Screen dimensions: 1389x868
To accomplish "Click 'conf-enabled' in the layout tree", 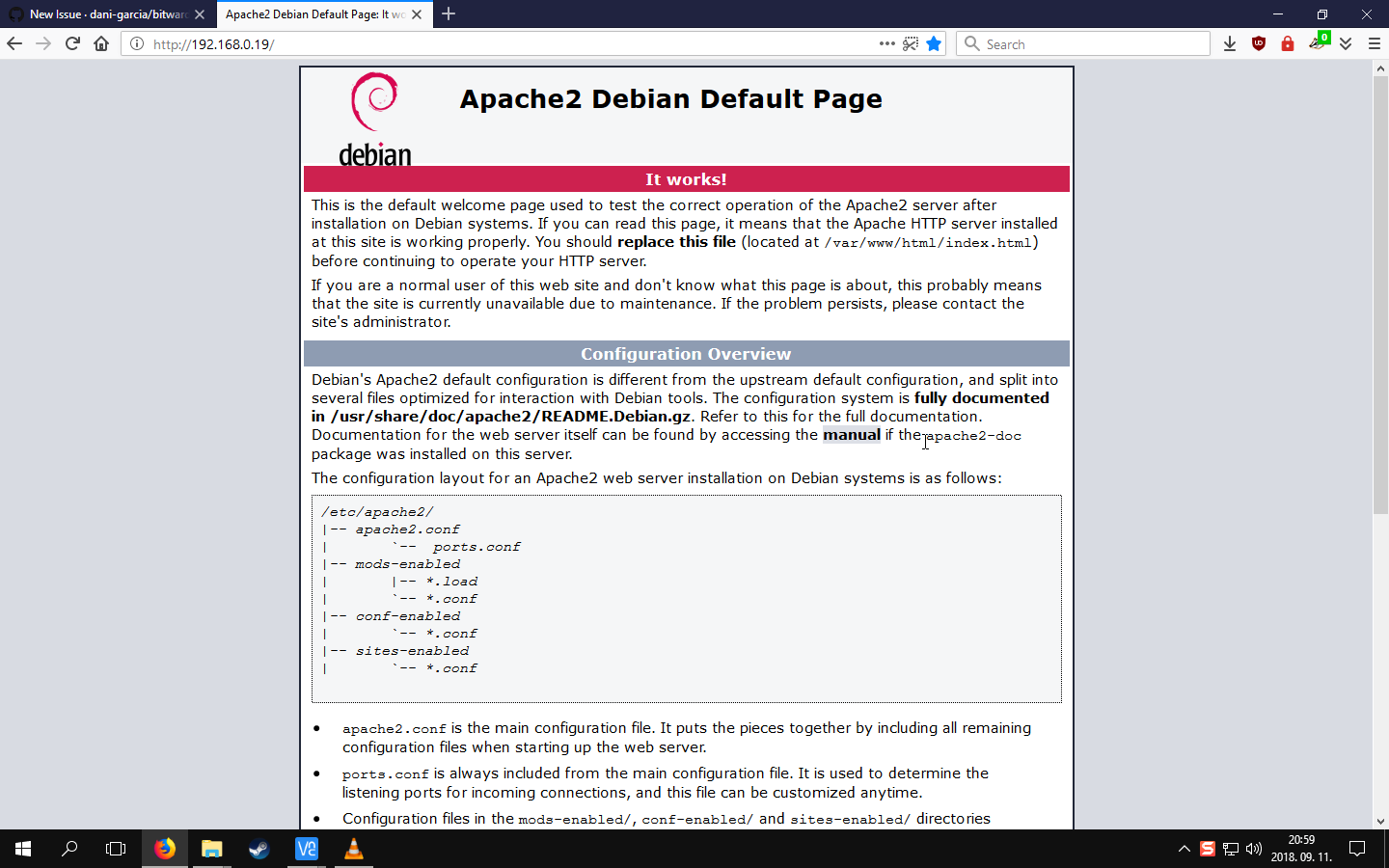I will point(408,616).
